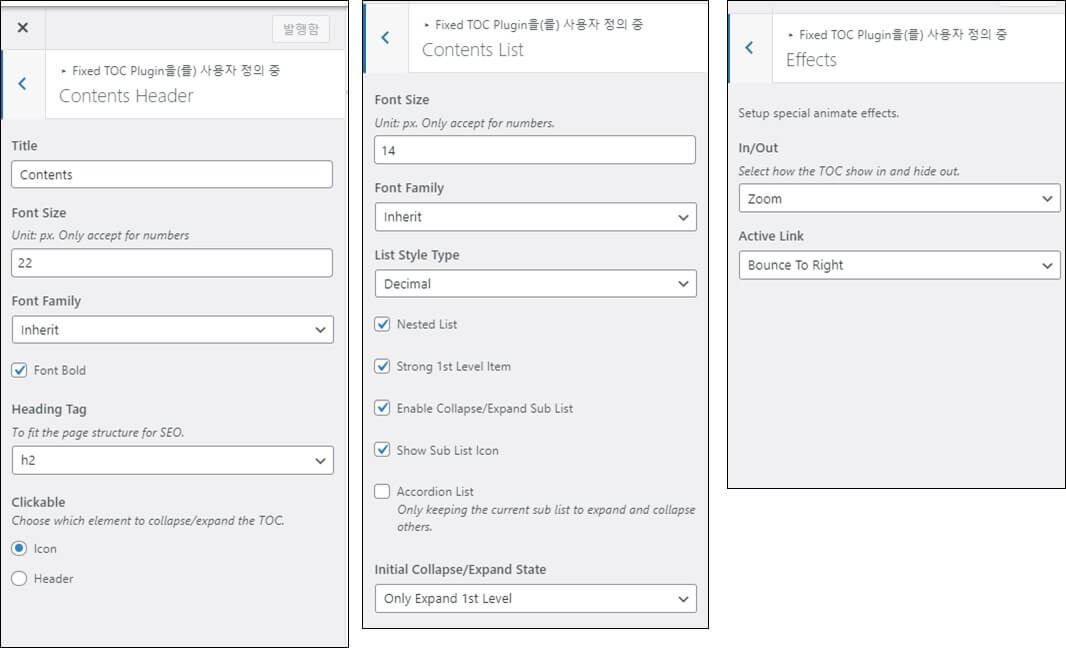The image size is (1066, 648).
Task: Click the 발행함 publish button
Action: 300,28
